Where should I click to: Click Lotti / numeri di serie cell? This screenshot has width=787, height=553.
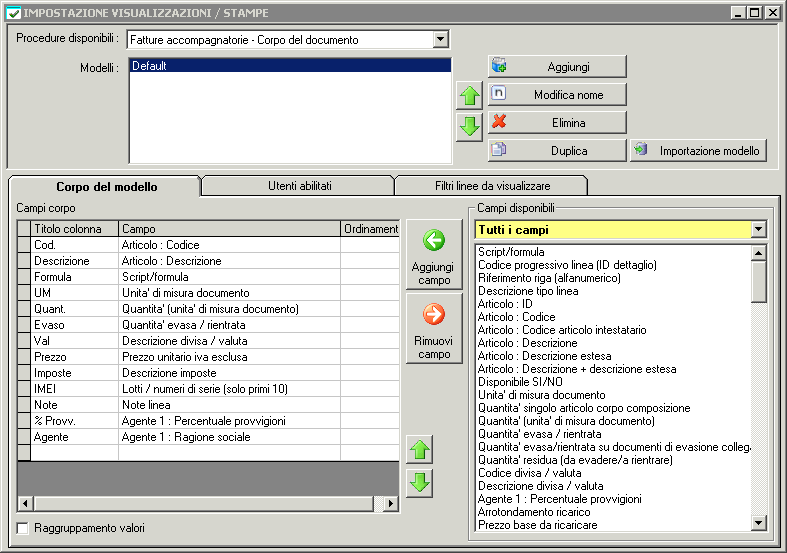[x=229, y=389]
